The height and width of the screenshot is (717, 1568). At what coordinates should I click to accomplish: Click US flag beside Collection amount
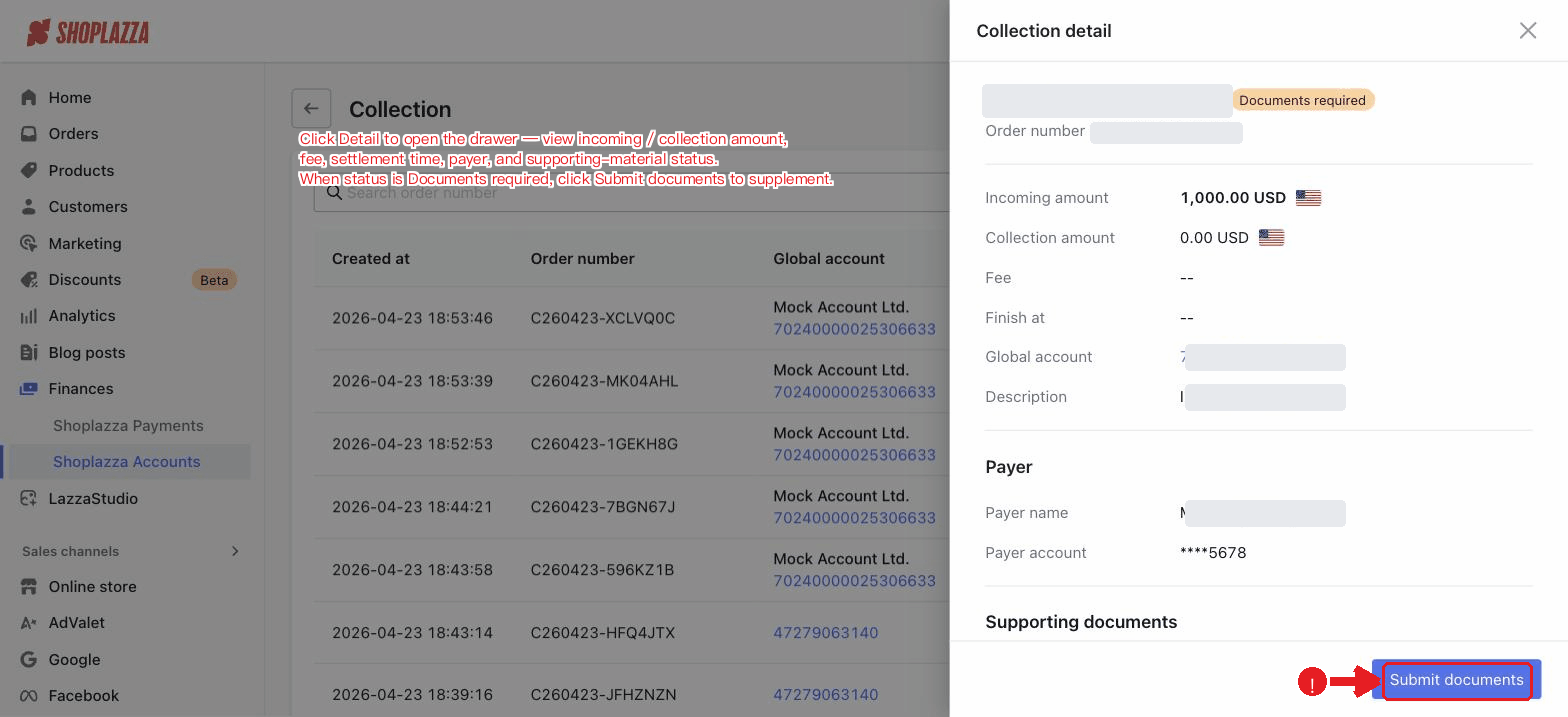point(1271,238)
